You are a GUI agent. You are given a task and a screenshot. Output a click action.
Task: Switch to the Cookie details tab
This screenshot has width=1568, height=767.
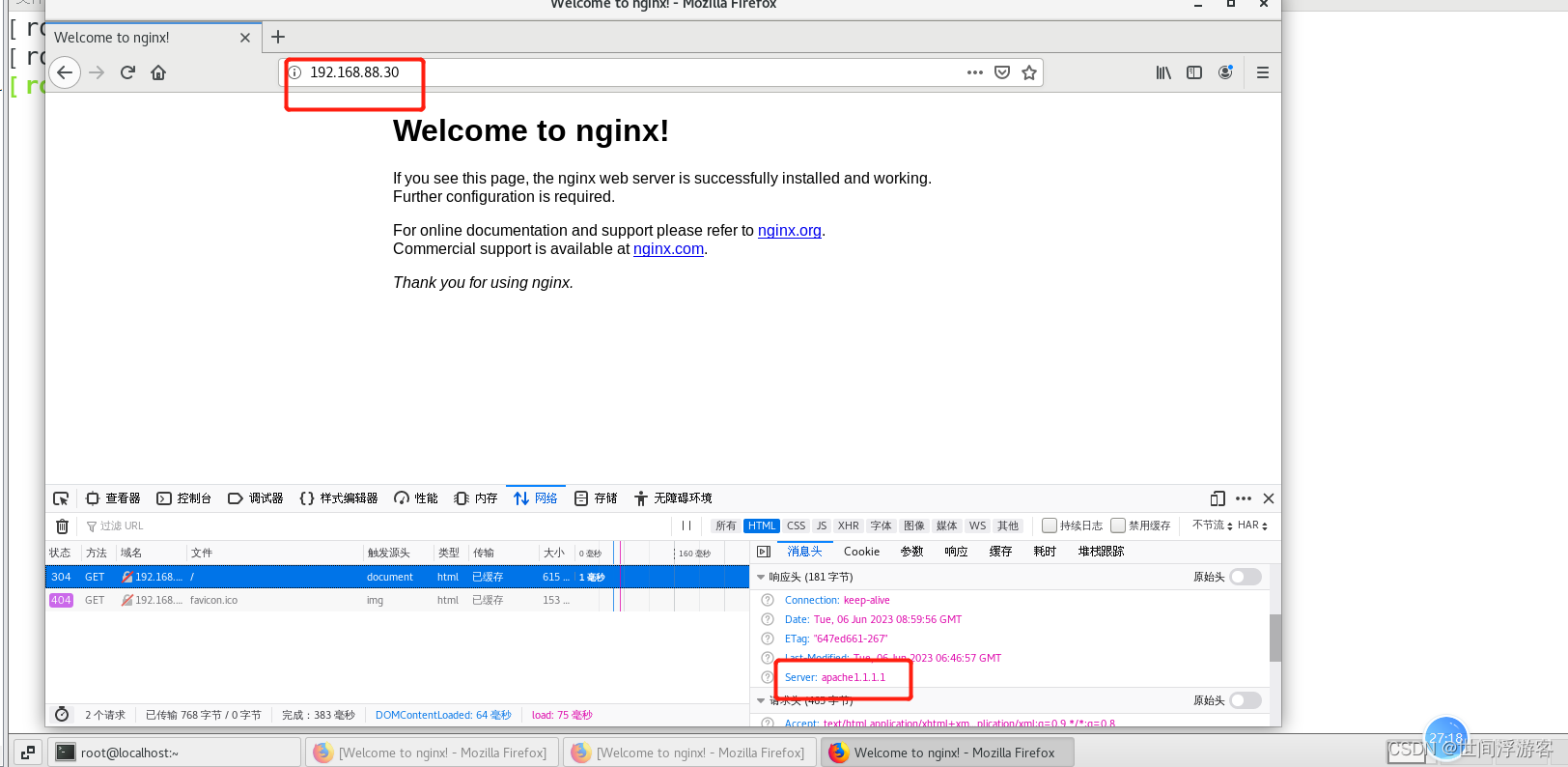[x=861, y=552]
